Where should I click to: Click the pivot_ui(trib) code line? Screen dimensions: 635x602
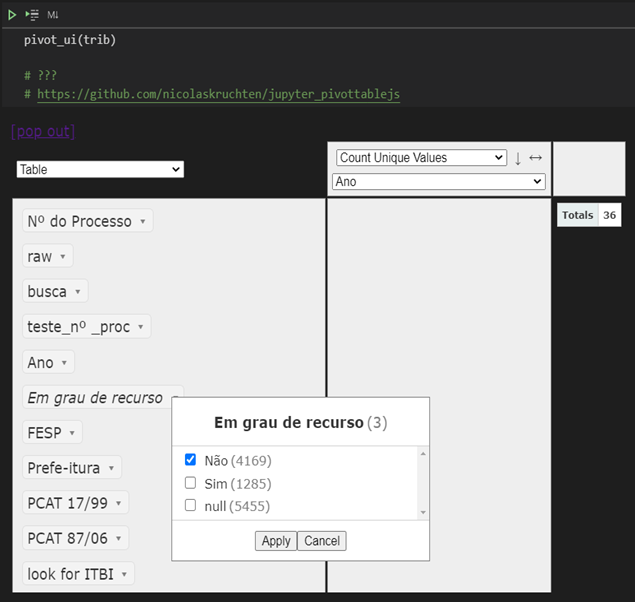point(70,40)
